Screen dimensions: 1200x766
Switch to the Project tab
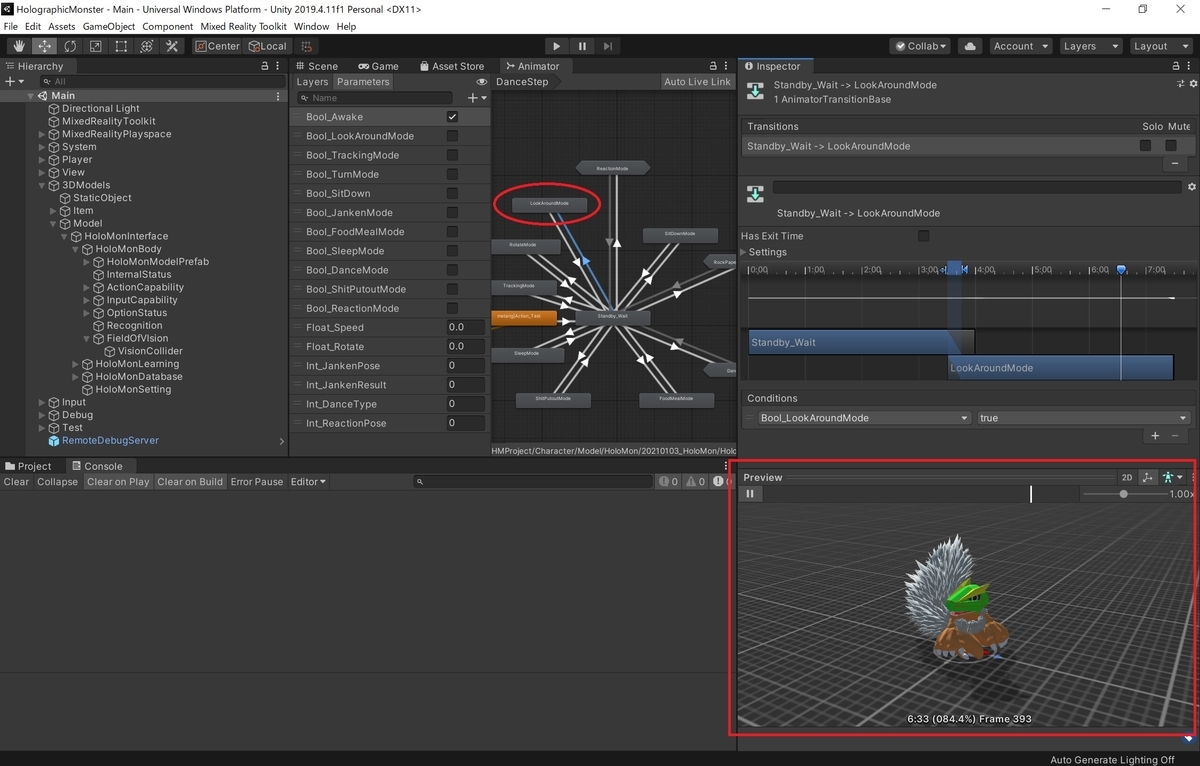[x=28, y=466]
